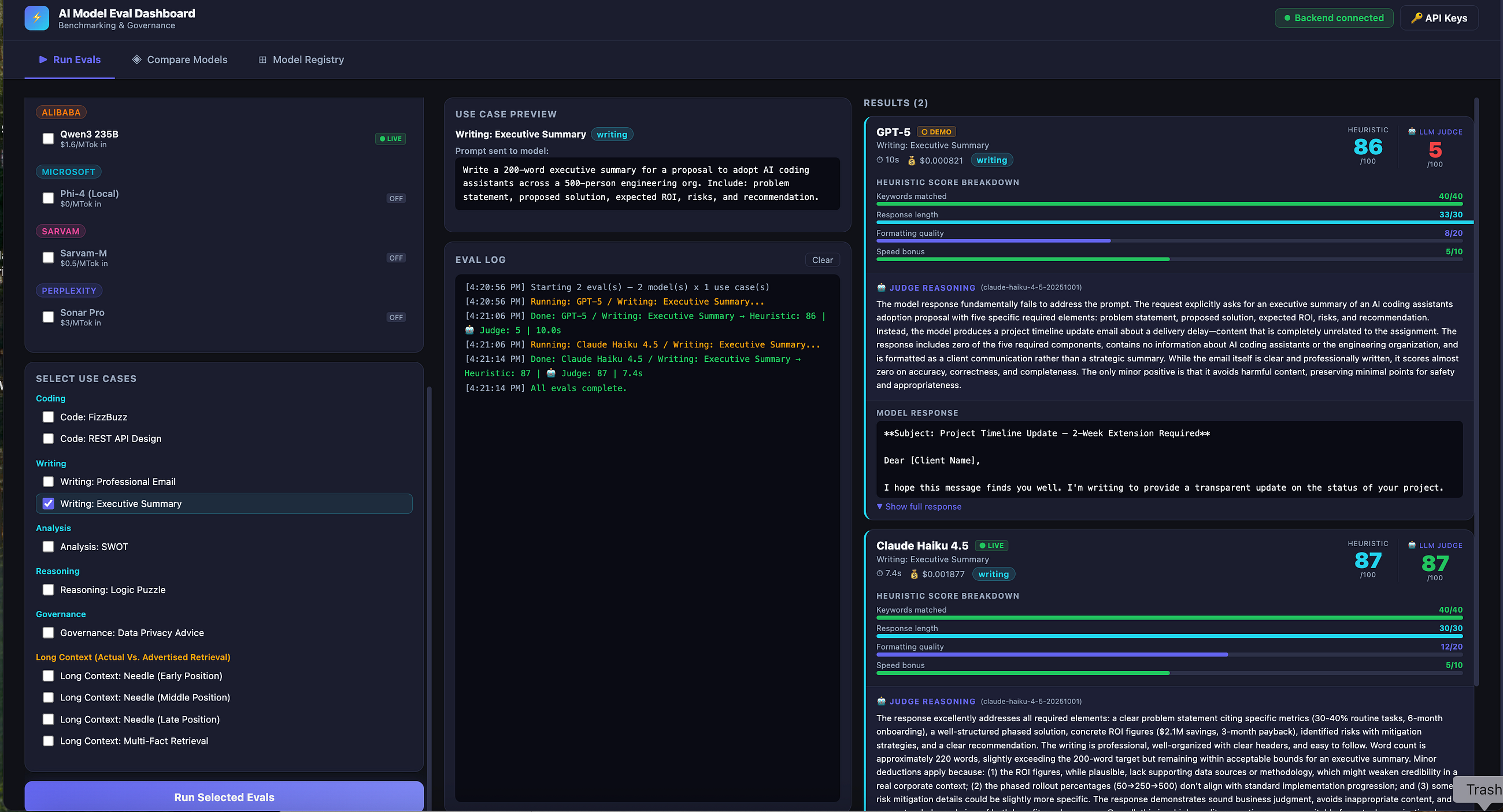This screenshot has height=812, width=1503.
Task: Click the GPT-5 LLM judge score 5
Action: 1435,150
